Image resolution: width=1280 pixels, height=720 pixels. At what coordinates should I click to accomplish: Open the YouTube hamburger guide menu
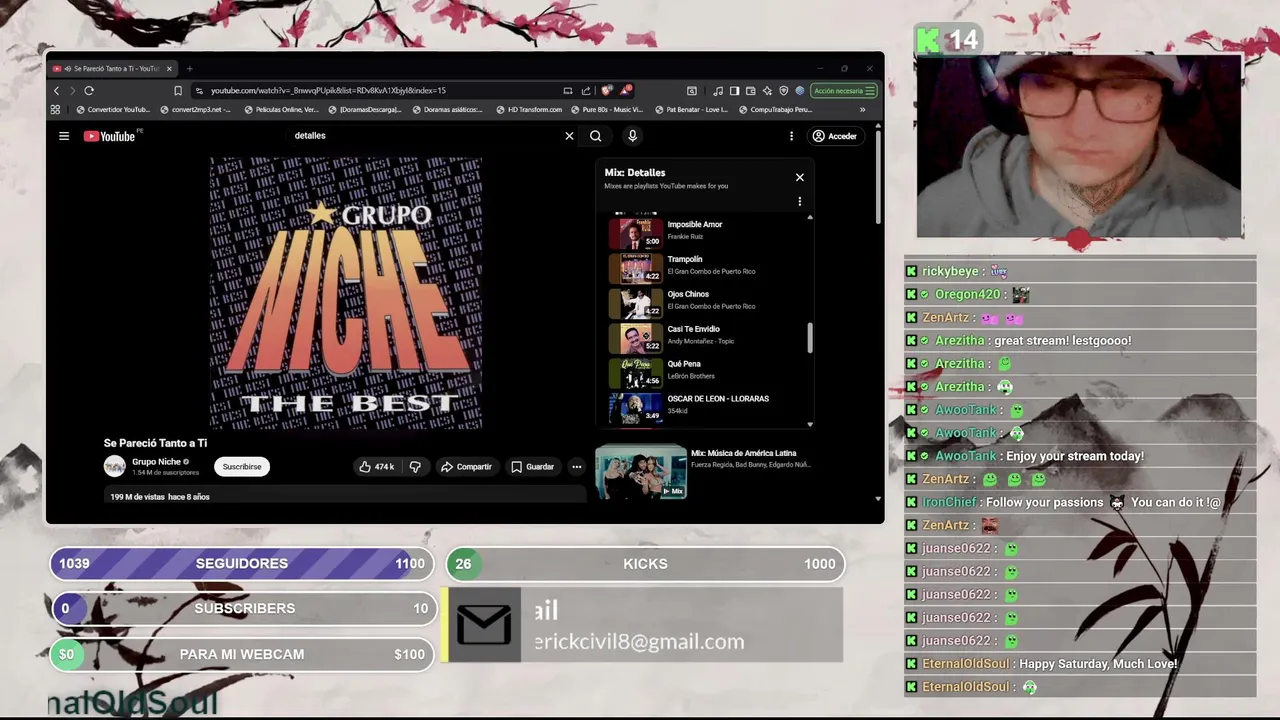pyautogui.click(x=64, y=136)
